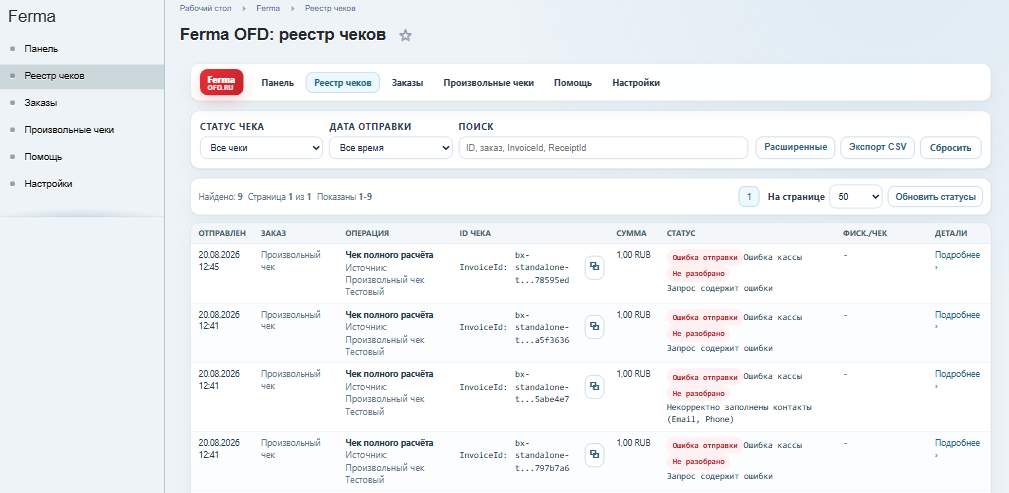The width and height of the screenshot is (1009, 493).
Task: Click the Сумма column header
Action: point(631,234)
